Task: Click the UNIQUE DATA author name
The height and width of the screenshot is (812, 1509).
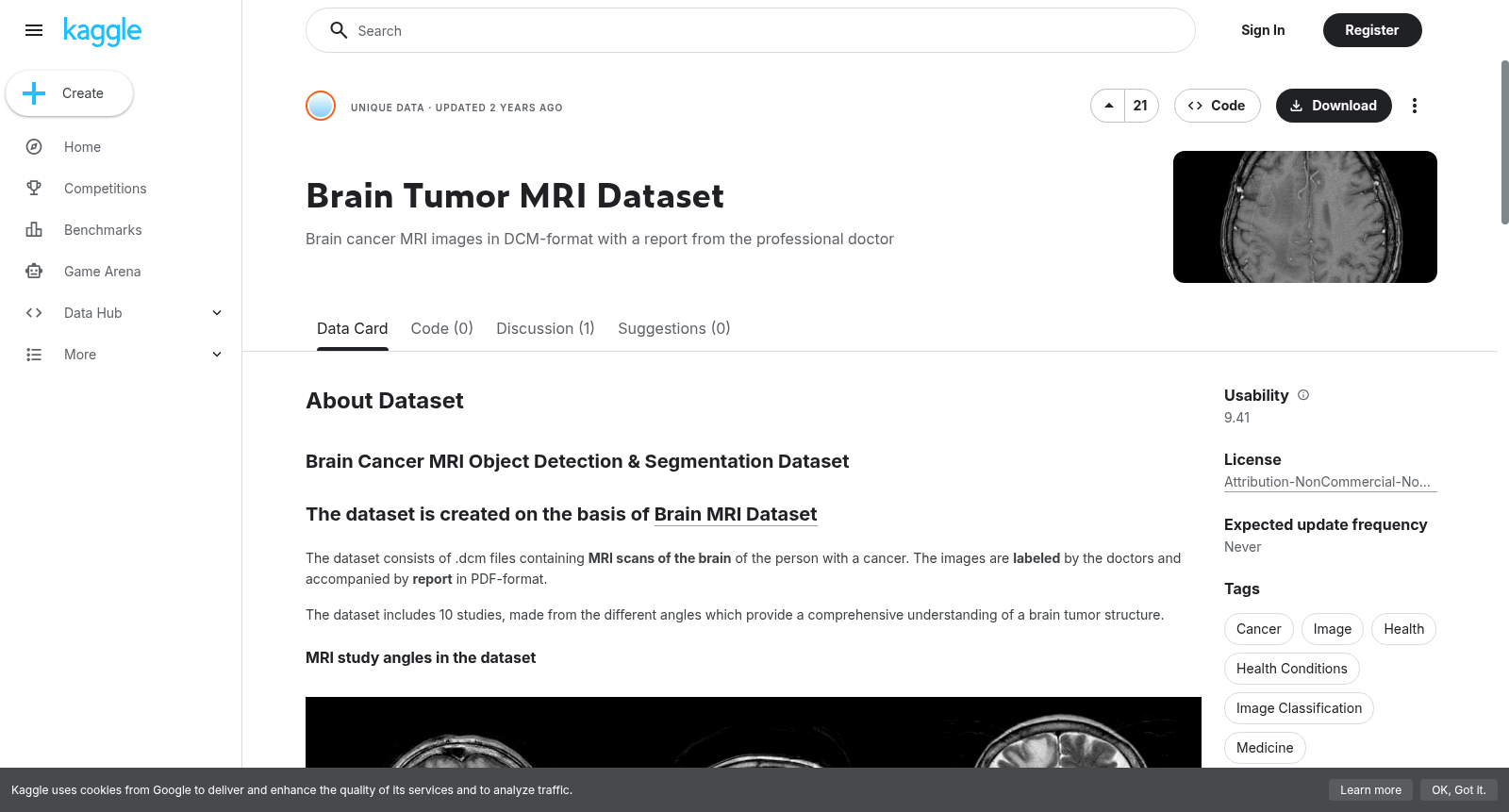Action: tap(388, 108)
